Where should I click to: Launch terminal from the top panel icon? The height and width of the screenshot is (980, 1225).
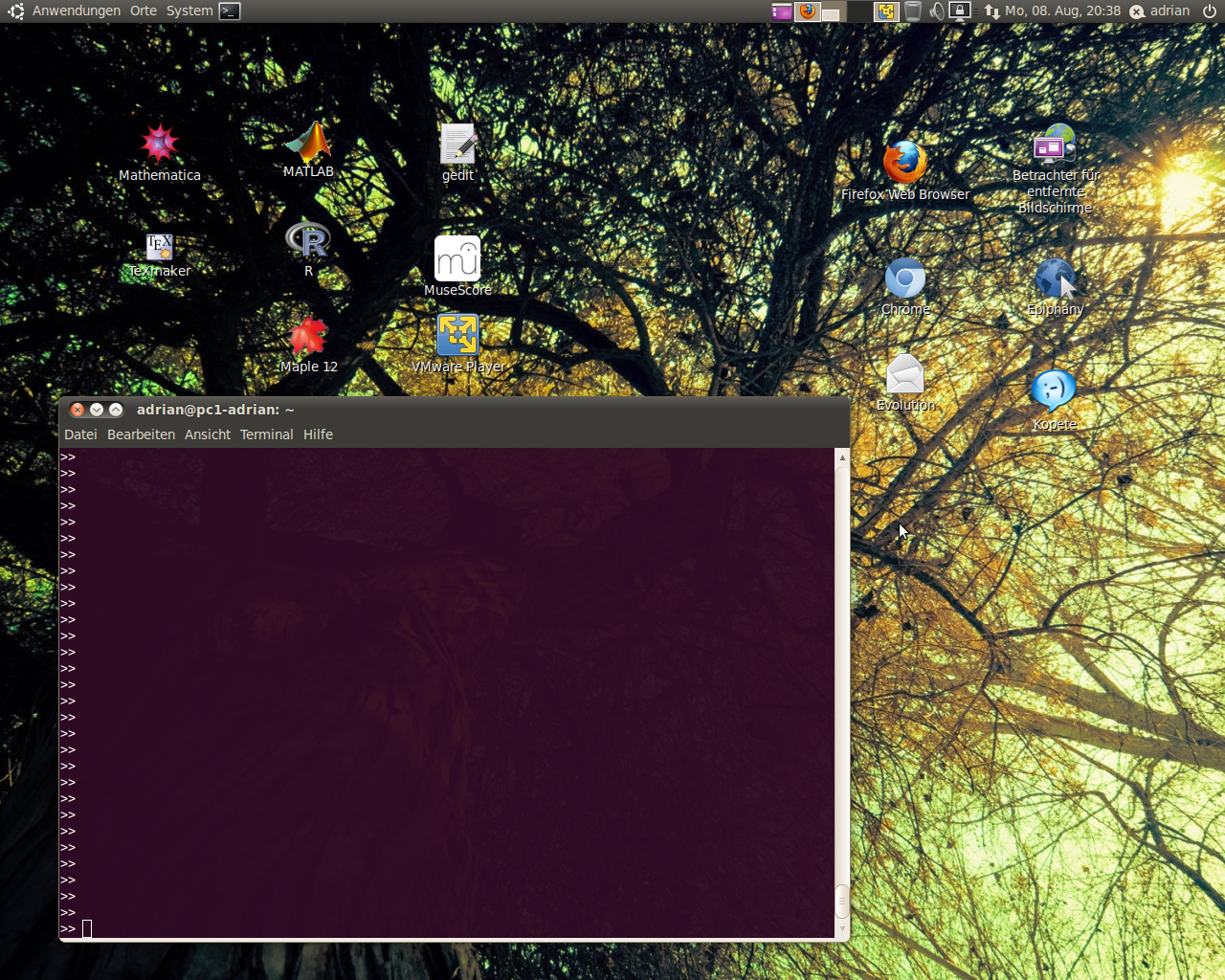(x=230, y=11)
